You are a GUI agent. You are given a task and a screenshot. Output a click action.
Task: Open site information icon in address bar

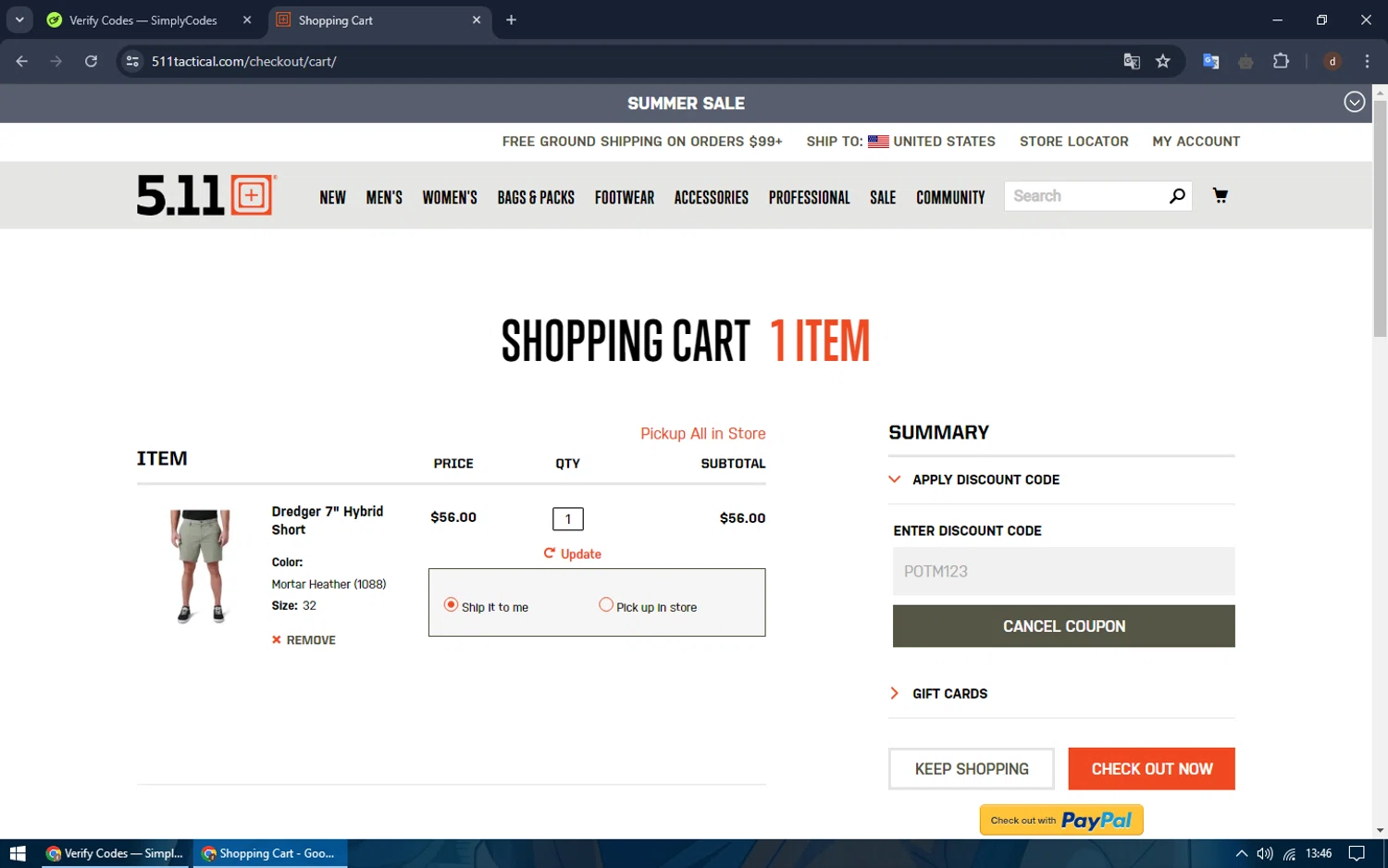point(132,61)
